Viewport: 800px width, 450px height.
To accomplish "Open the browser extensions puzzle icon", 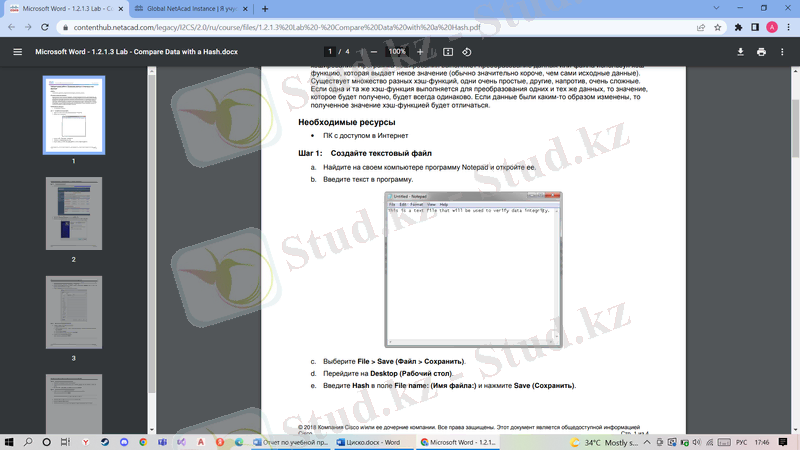I will (x=738, y=27).
